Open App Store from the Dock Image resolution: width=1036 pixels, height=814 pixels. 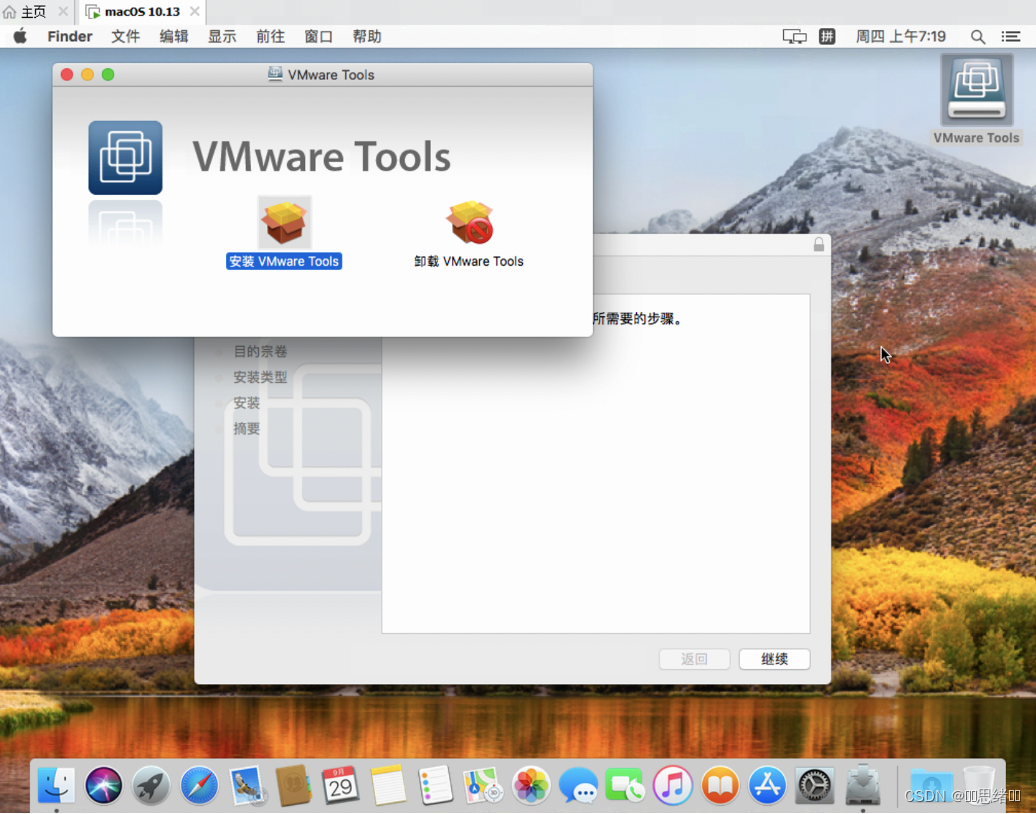pyautogui.click(x=767, y=785)
